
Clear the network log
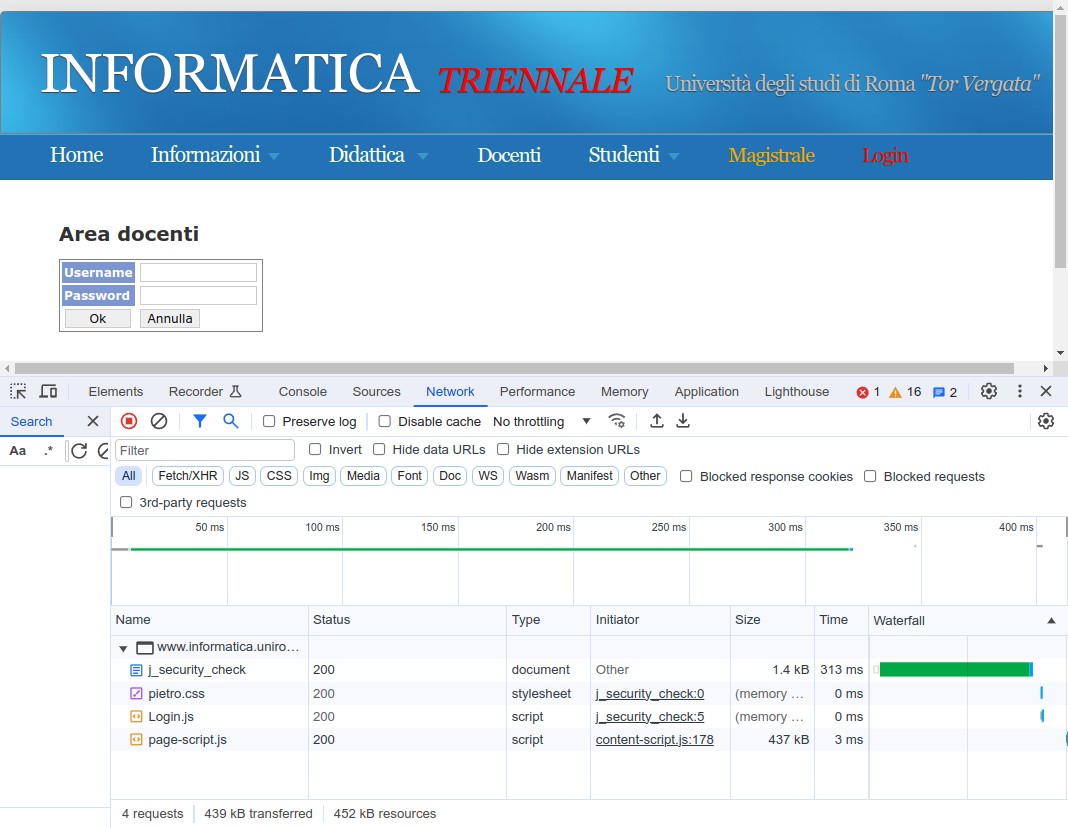point(159,421)
